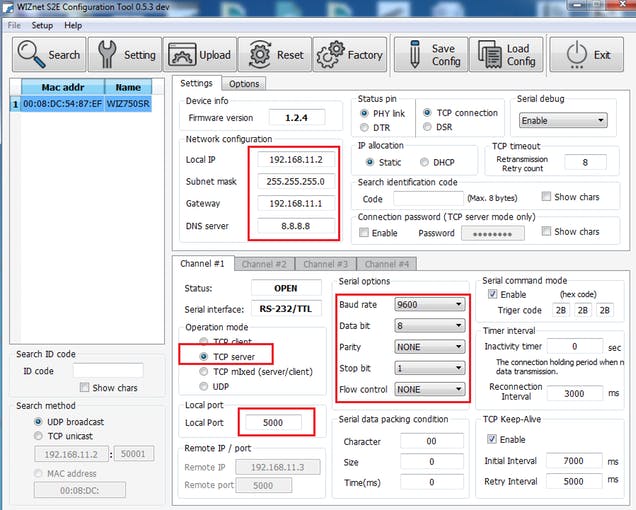The width and height of the screenshot is (636, 510).
Task: Click the Search magnifier toolbar button
Action: click(49, 54)
